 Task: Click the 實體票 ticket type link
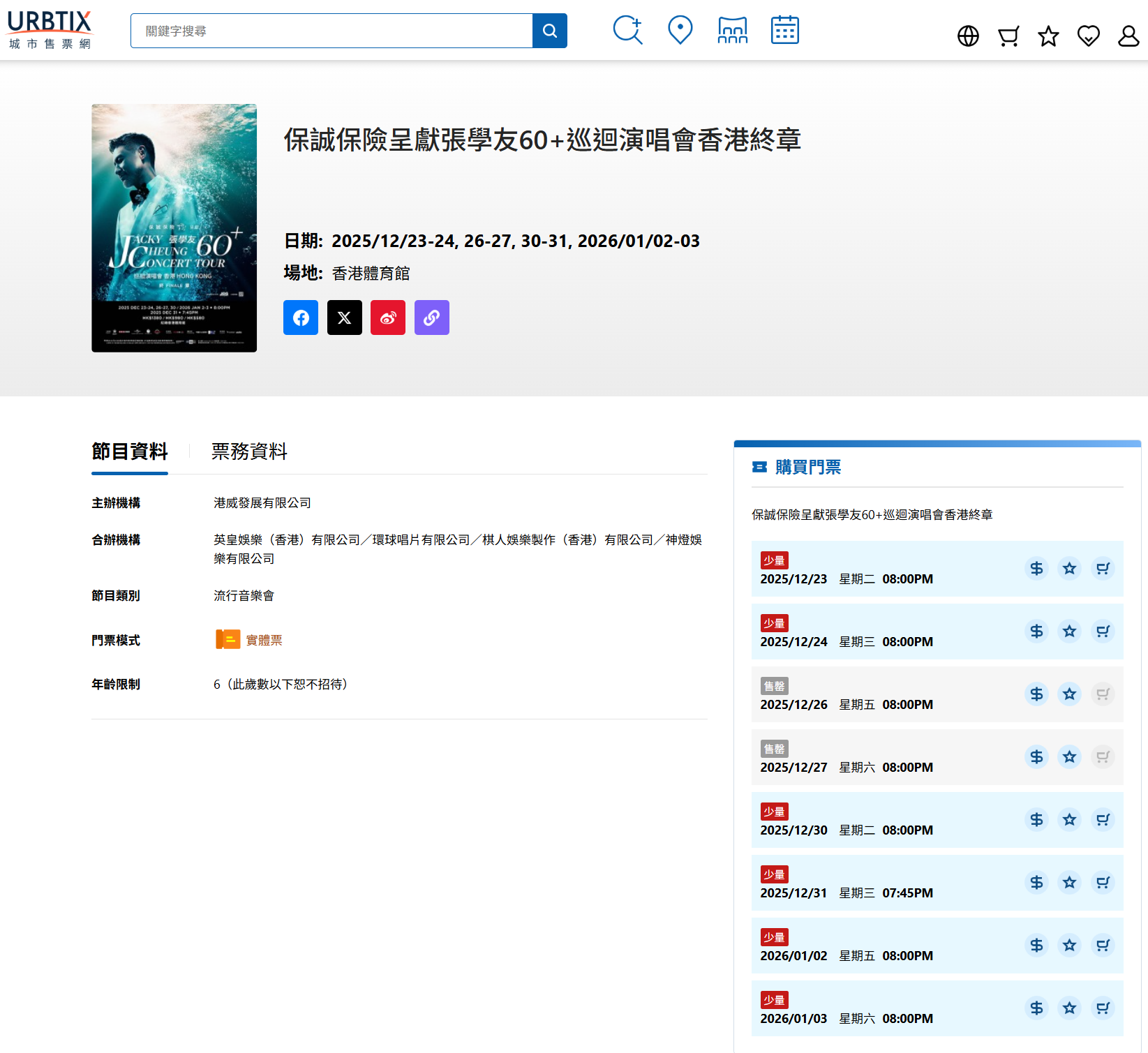click(x=264, y=640)
